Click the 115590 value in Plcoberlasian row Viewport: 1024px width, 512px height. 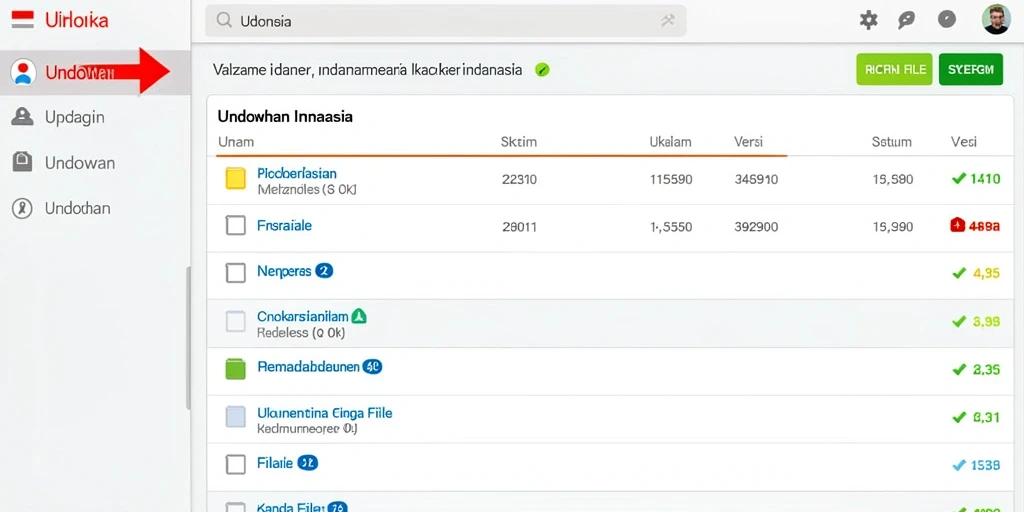671,179
